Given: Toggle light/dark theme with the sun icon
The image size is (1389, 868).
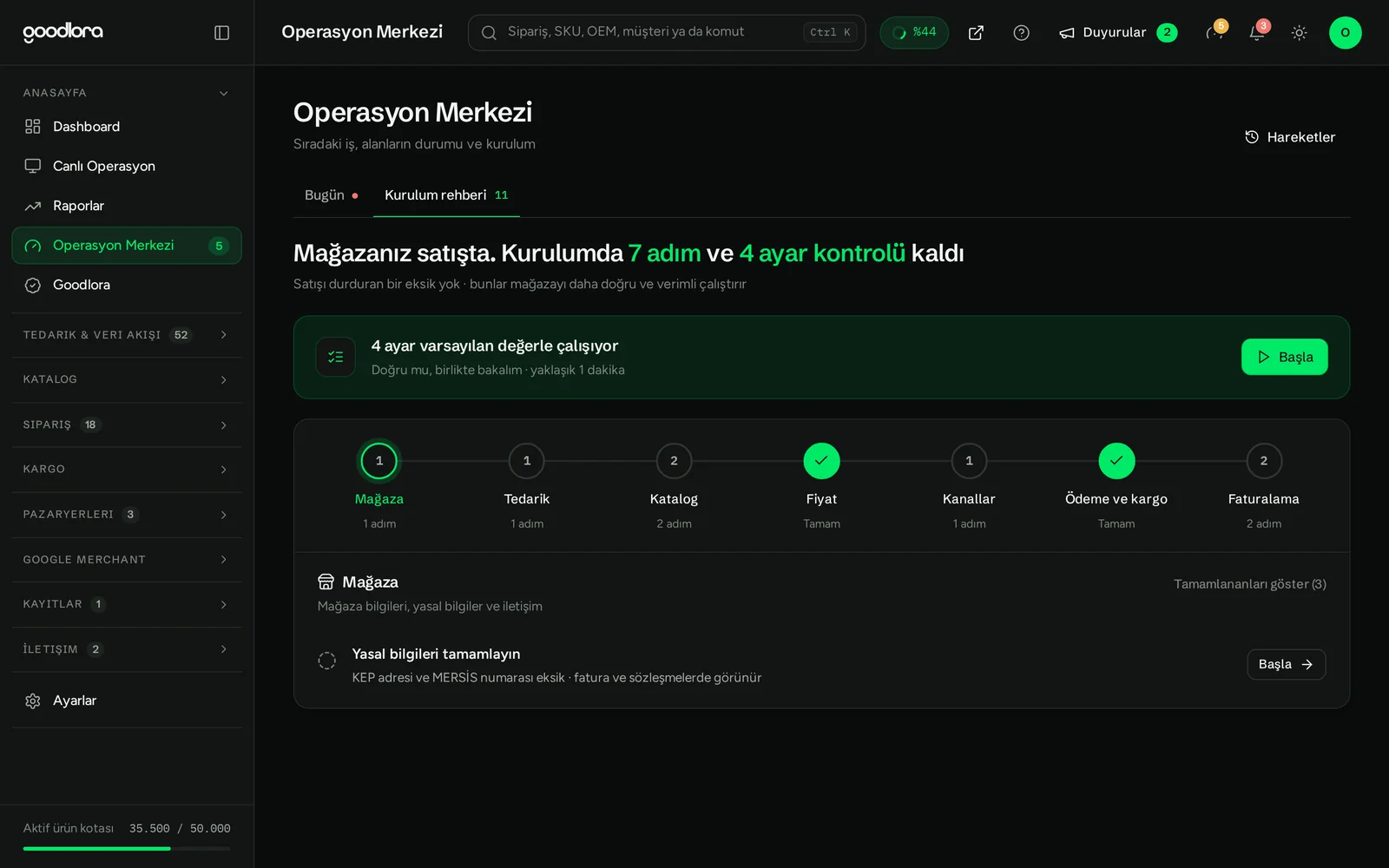Looking at the screenshot, I should pyautogui.click(x=1299, y=32).
